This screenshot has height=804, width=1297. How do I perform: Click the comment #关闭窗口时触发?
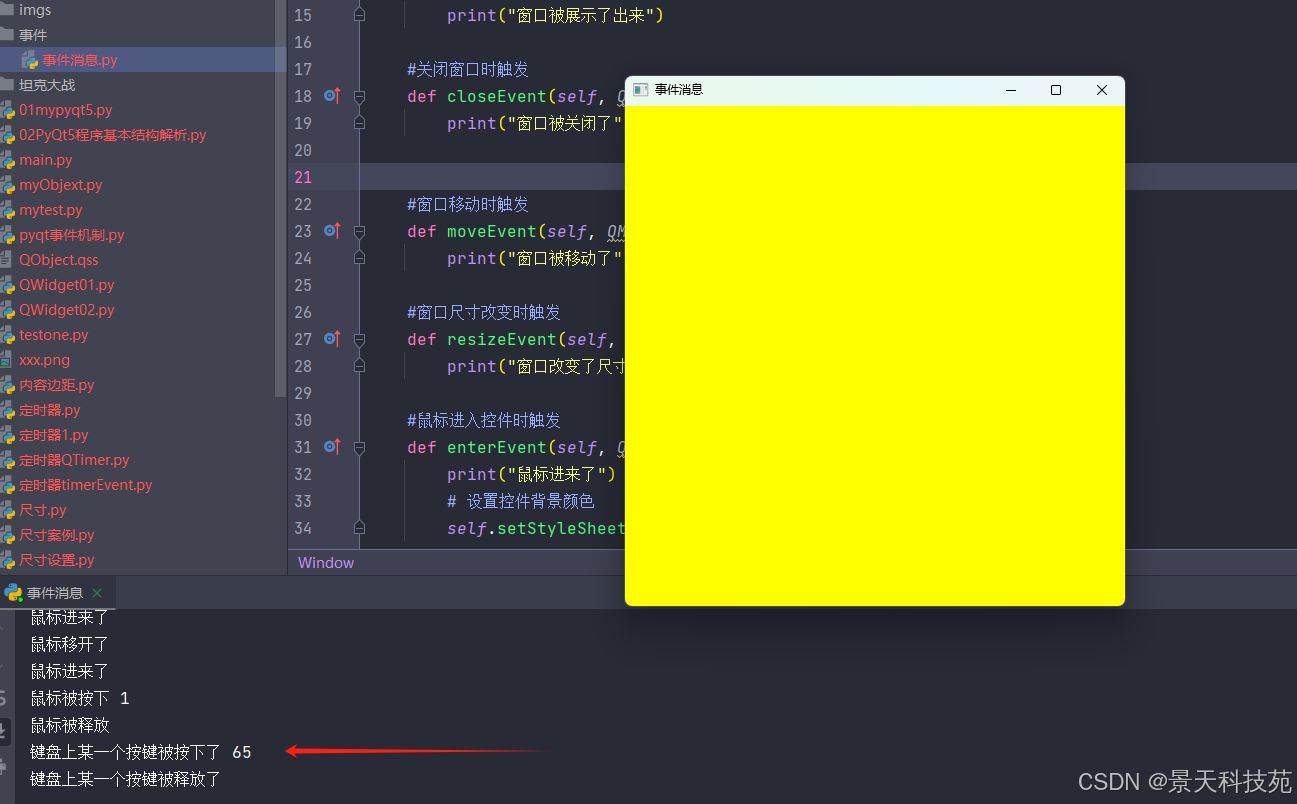[468, 69]
